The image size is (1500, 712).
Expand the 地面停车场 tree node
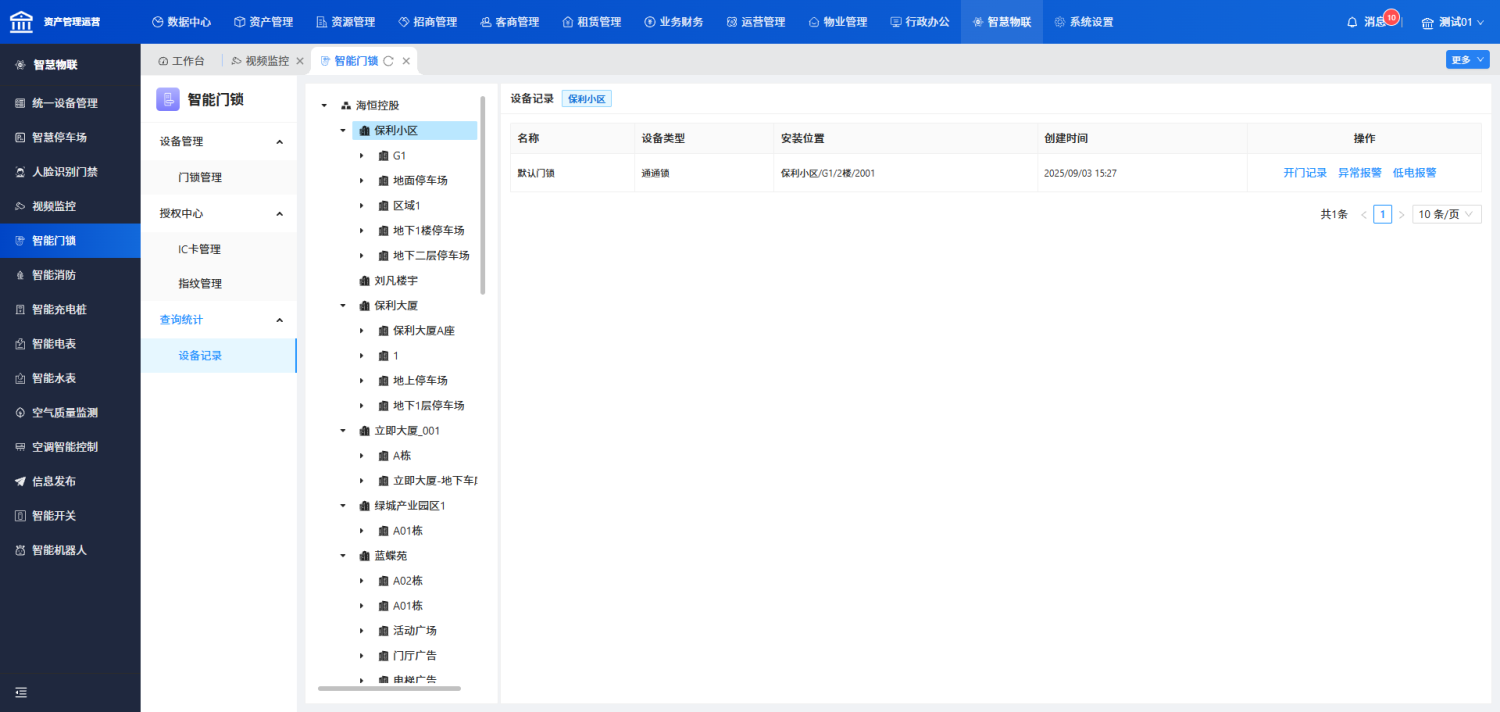(x=361, y=180)
